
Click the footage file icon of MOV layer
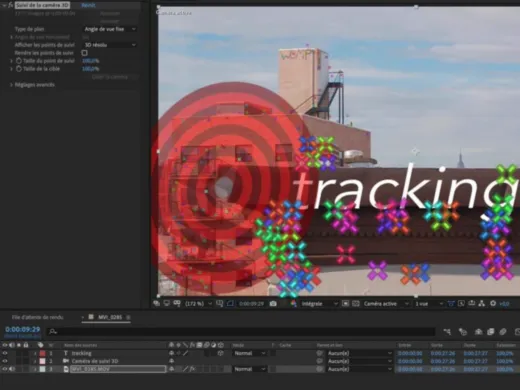(66, 369)
